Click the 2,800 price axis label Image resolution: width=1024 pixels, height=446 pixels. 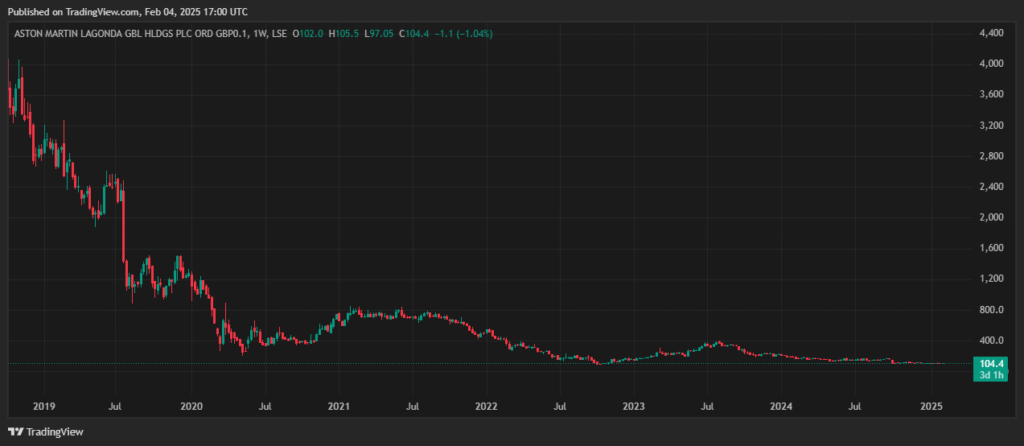(x=991, y=156)
